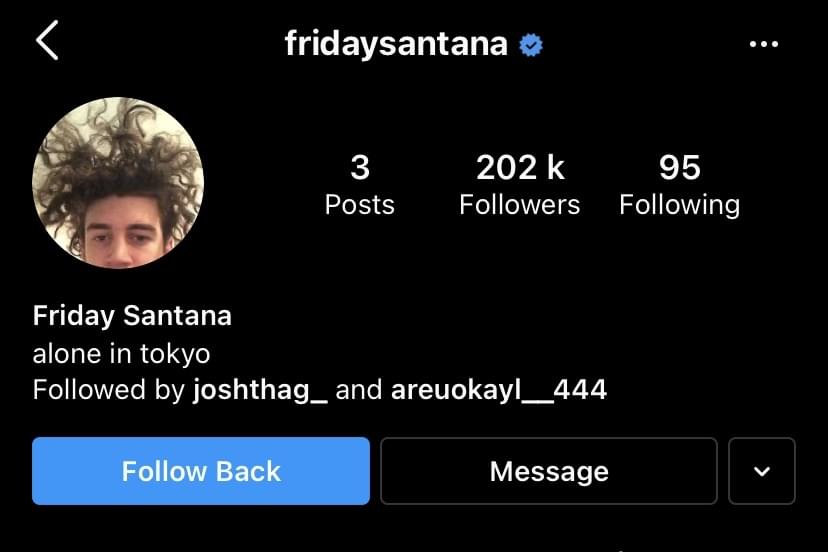This screenshot has width=828, height=552.
Task: Open the 95 Following list
Action: [680, 185]
